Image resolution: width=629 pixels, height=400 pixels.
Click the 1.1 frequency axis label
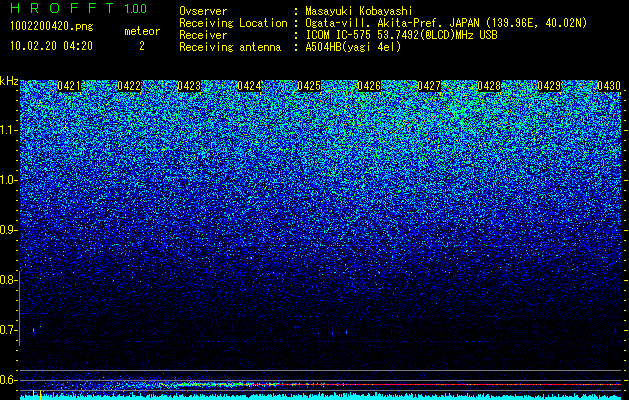pos(8,130)
